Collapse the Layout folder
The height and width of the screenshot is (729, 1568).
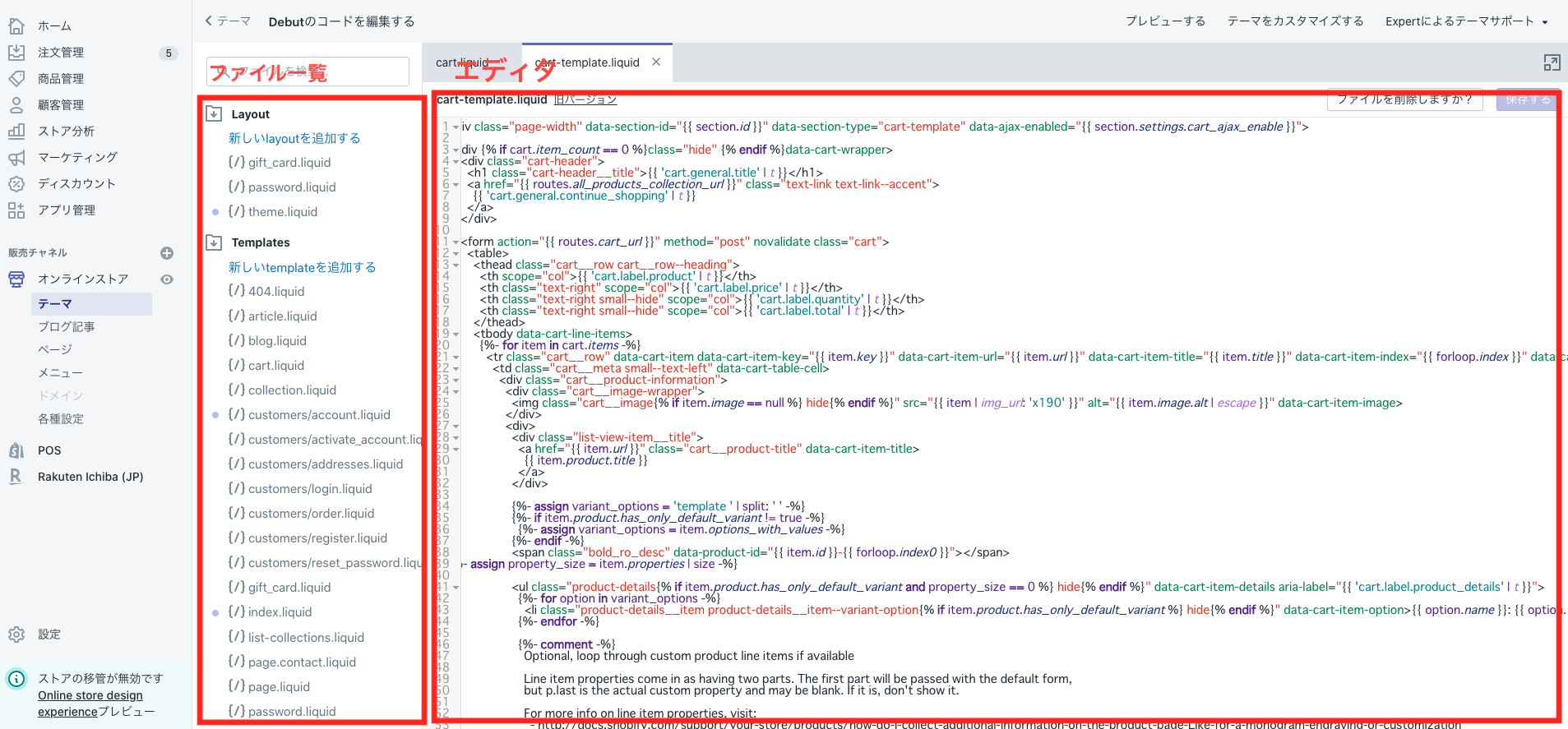215,114
